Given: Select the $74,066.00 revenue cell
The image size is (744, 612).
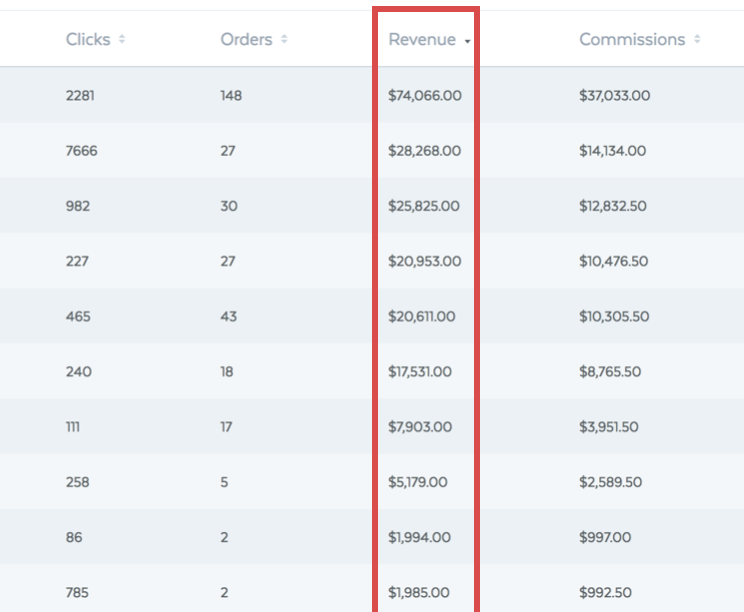Looking at the screenshot, I should pos(425,95).
